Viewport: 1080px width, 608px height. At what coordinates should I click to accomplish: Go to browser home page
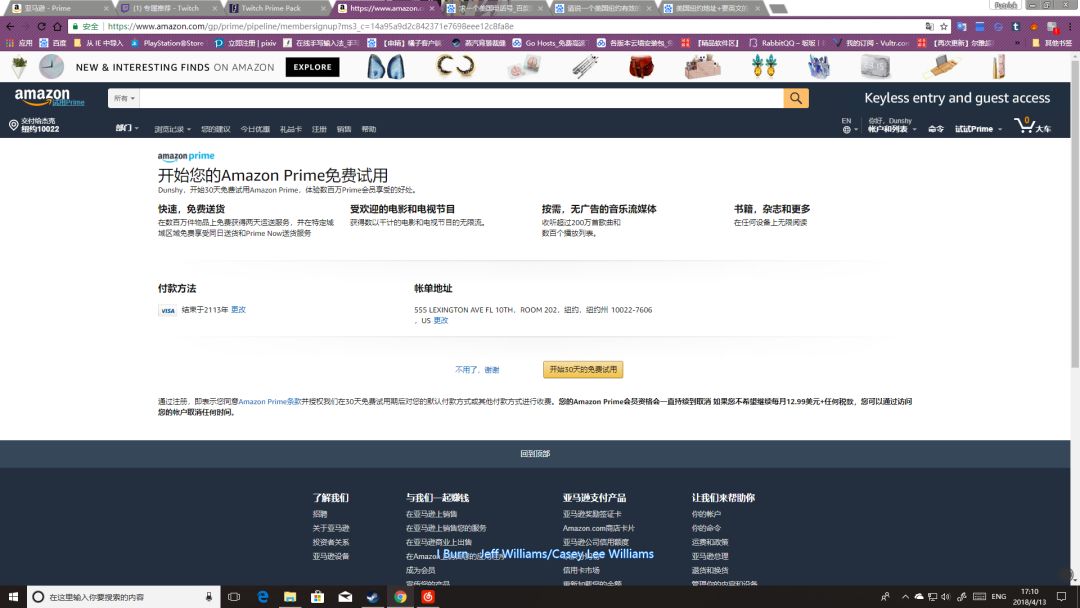57,26
